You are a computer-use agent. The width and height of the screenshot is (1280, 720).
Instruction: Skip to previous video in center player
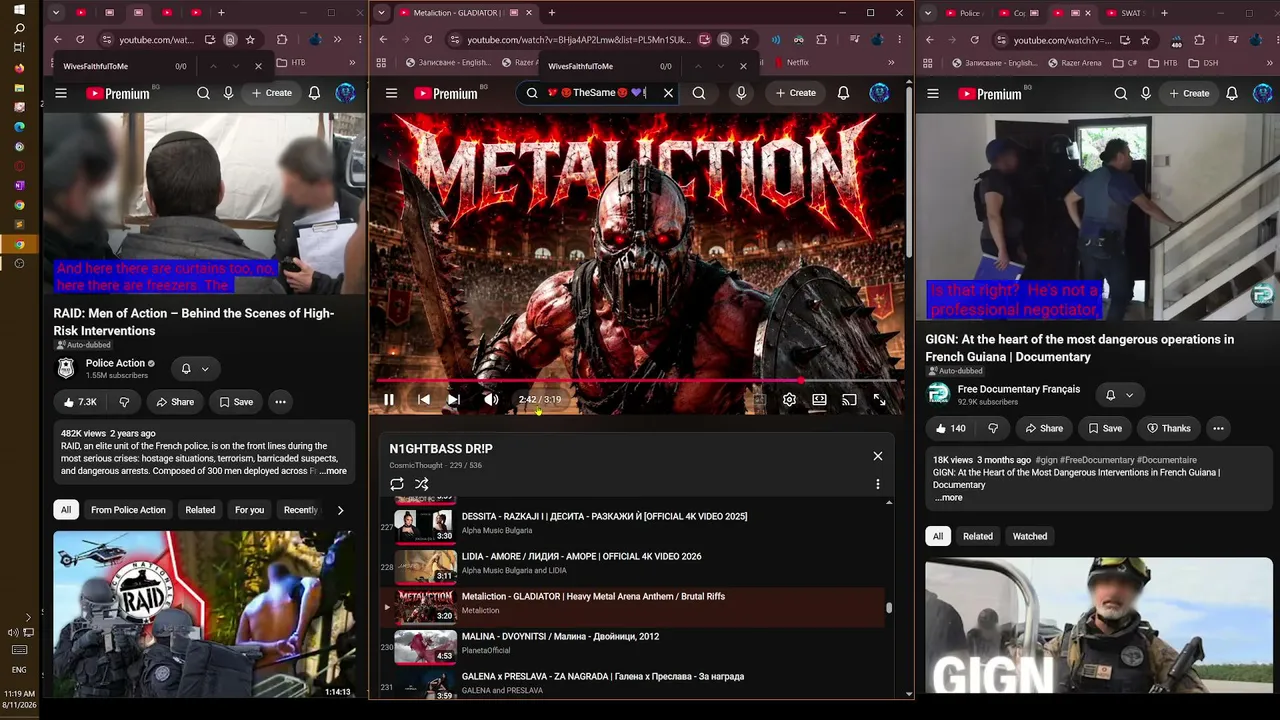click(x=424, y=400)
